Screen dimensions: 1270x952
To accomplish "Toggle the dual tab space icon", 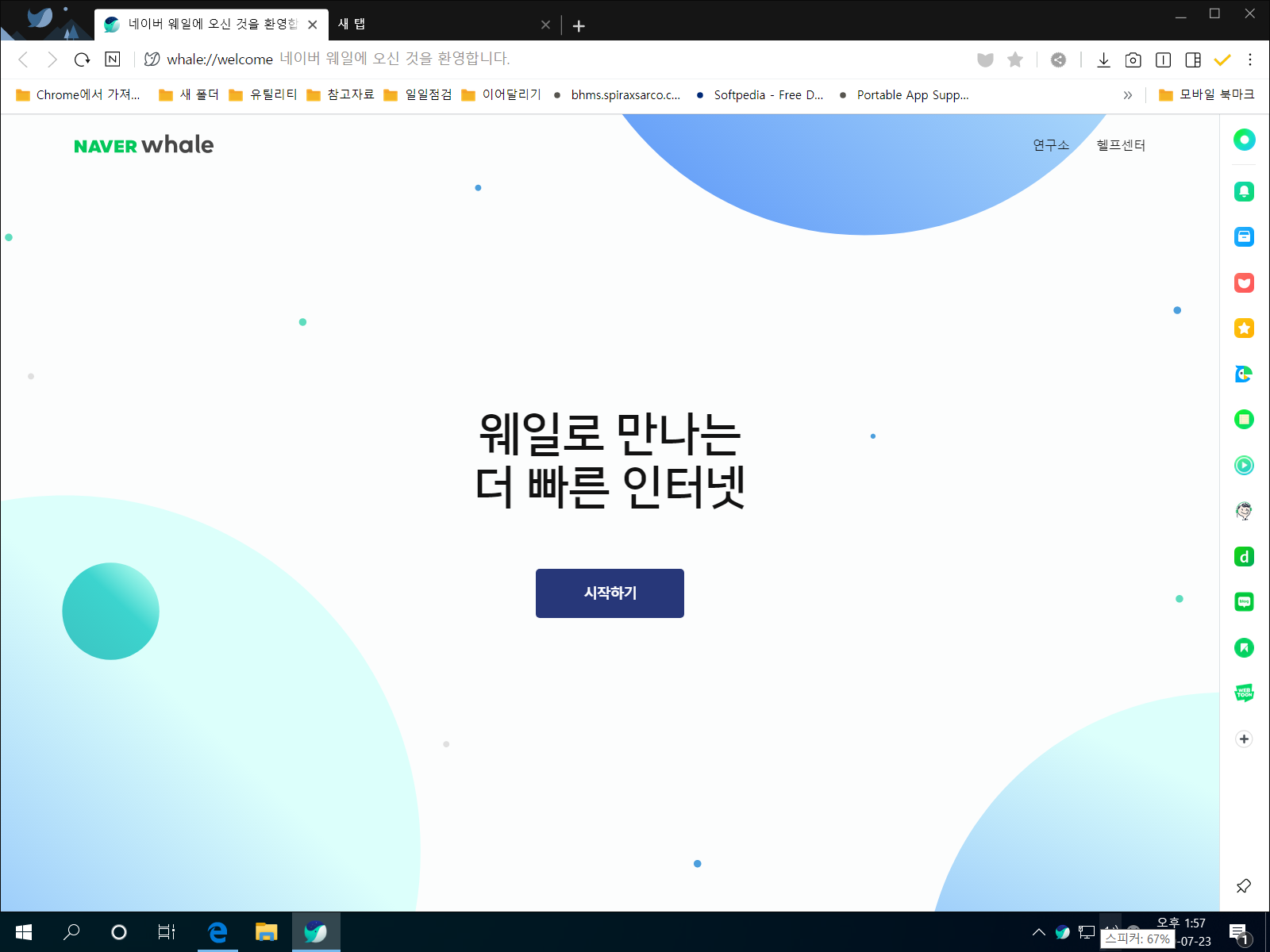I will click(1164, 59).
